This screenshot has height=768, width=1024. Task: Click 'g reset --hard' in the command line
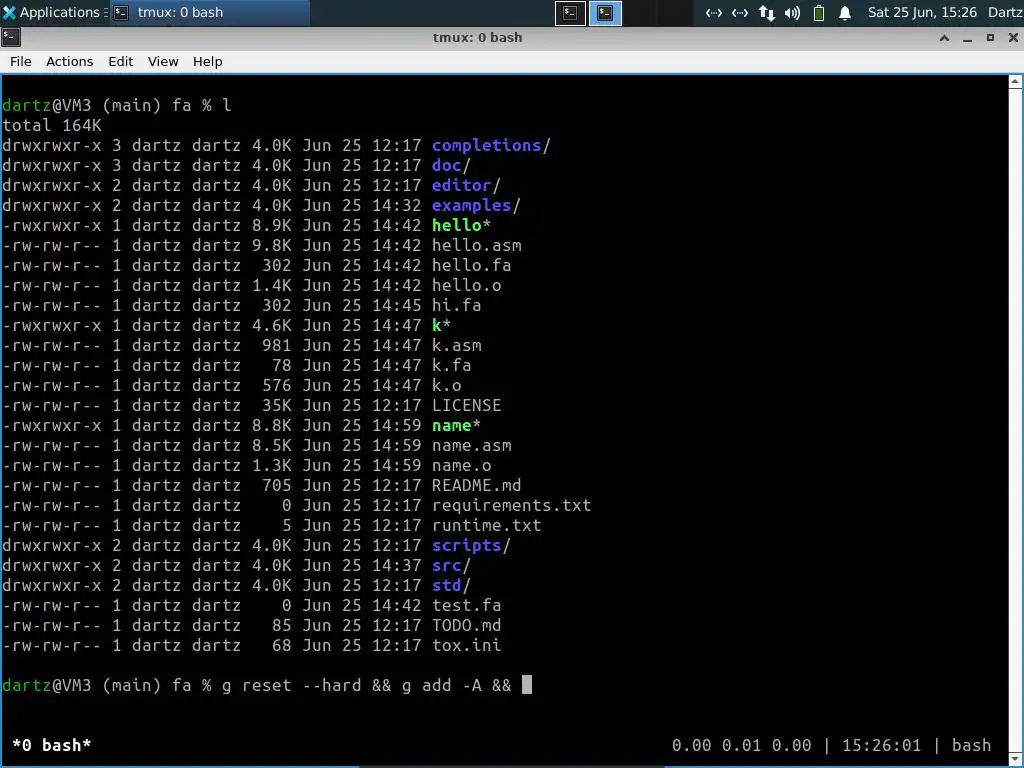292,685
